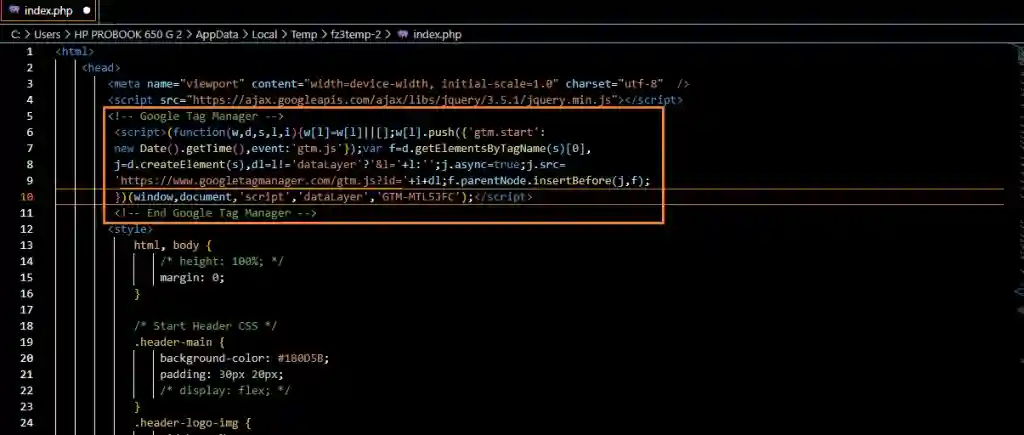Click the #180D5B color value

(302, 359)
